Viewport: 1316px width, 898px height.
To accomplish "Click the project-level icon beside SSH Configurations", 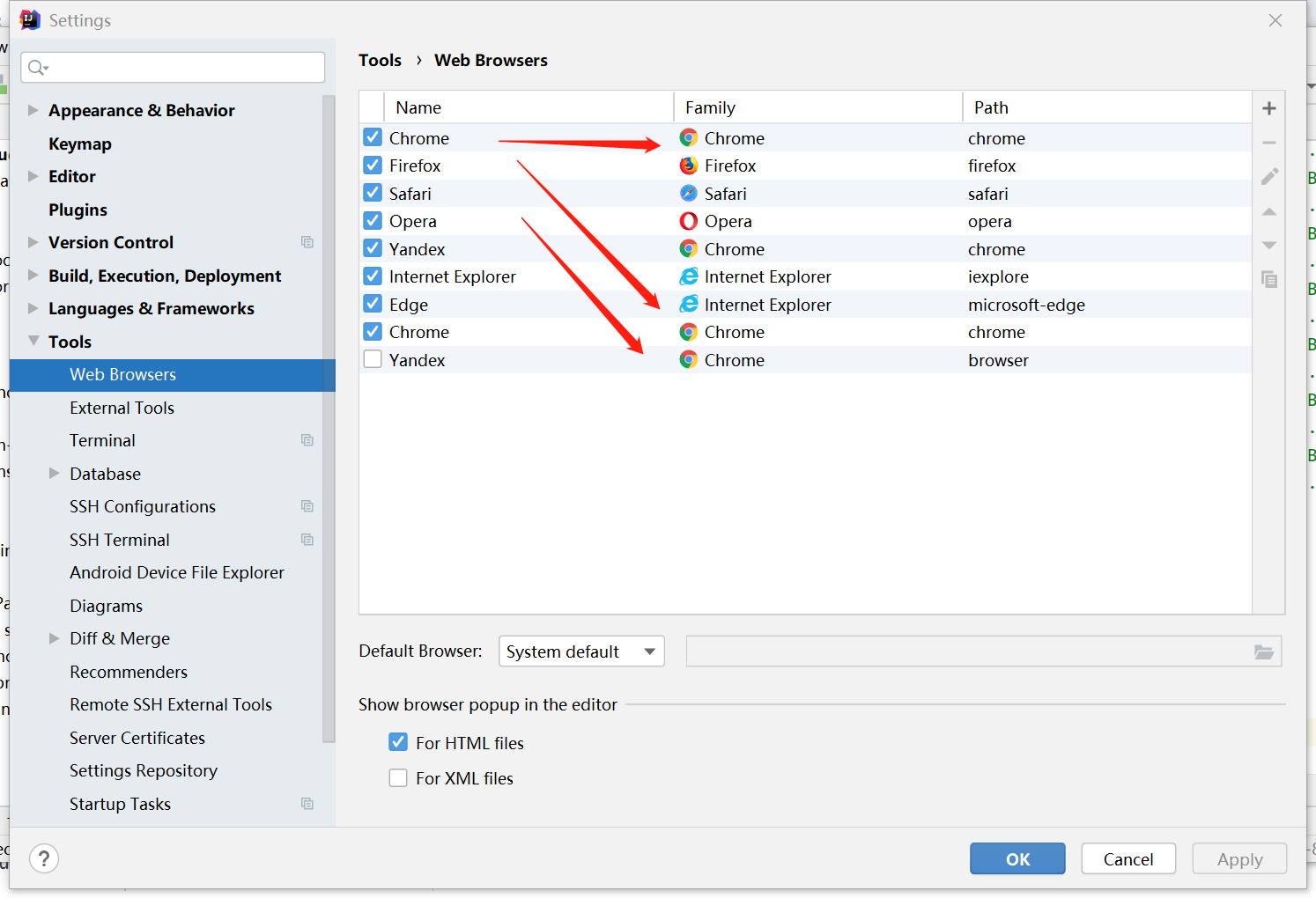I will (307, 506).
